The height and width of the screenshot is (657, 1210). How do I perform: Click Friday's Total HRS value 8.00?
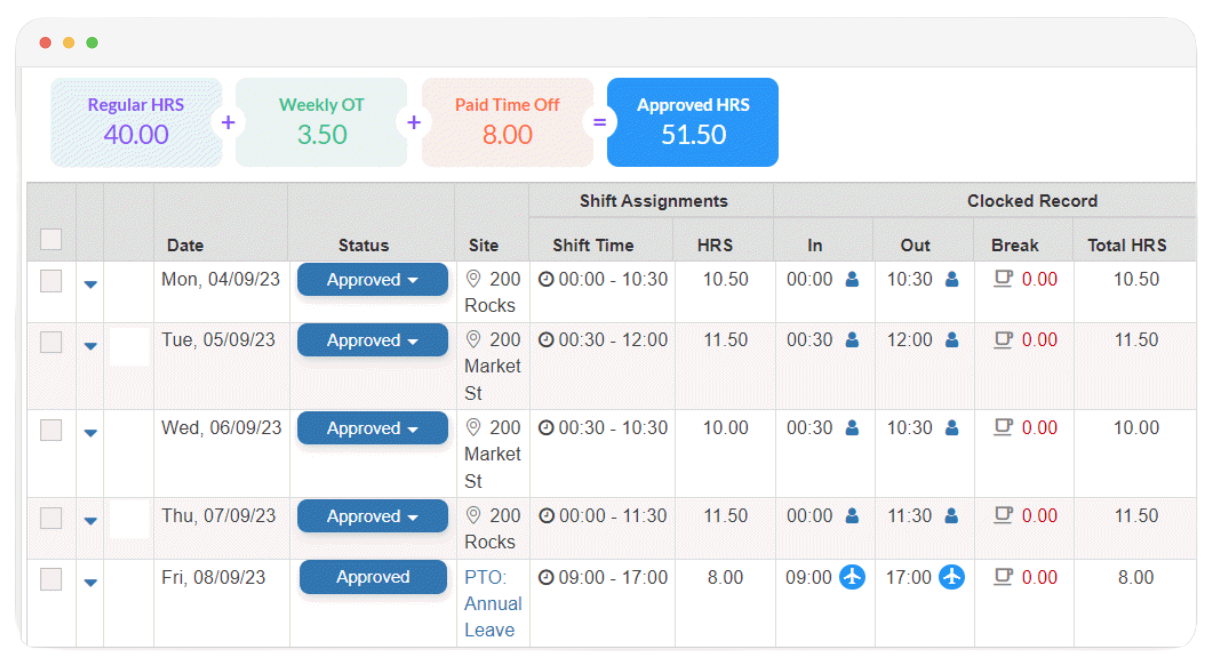[x=1136, y=577]
